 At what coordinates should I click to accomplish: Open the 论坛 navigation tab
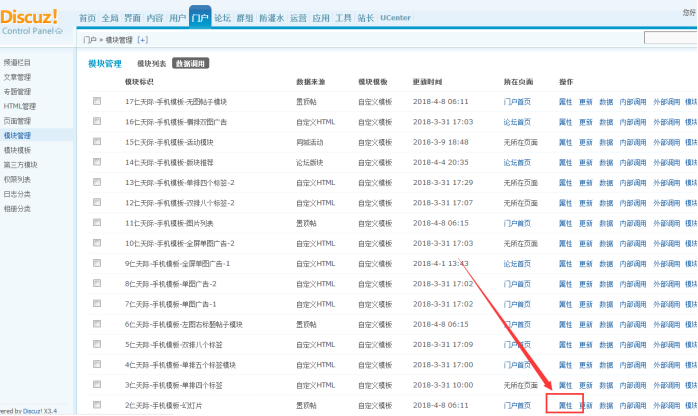coord(222,18)
